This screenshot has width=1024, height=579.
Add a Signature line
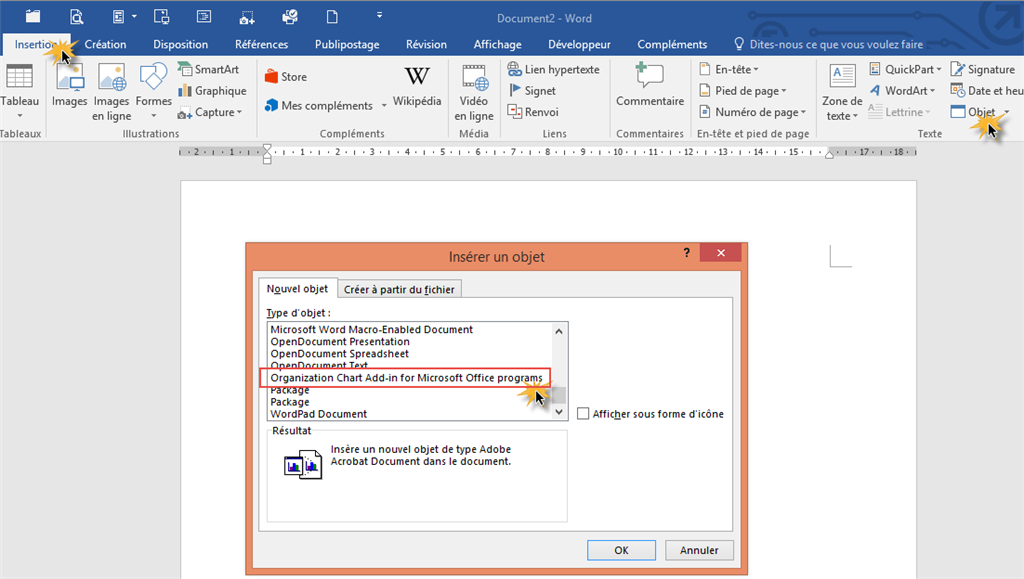click(983, 69)
